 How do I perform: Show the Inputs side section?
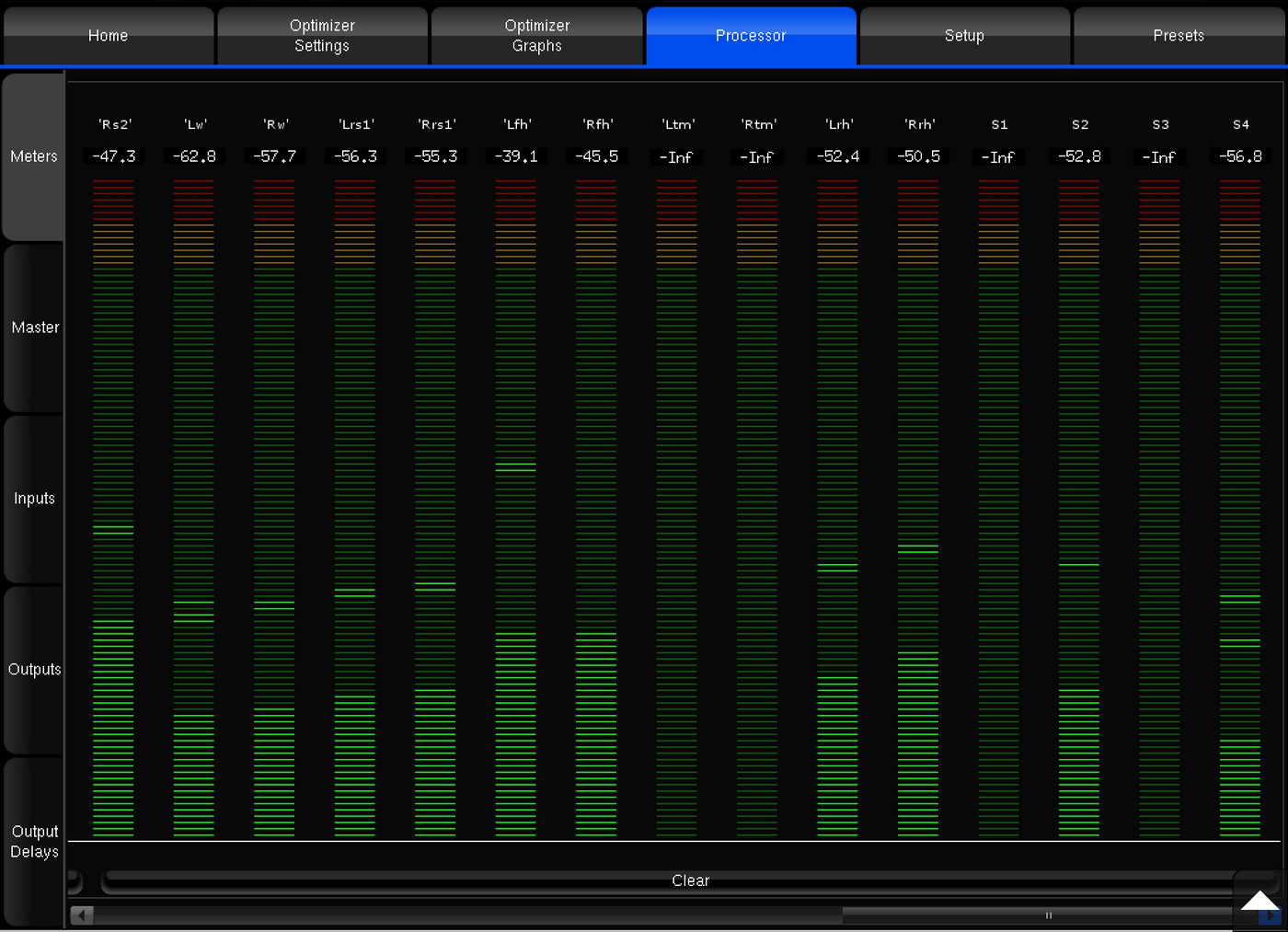coord(34,499)
